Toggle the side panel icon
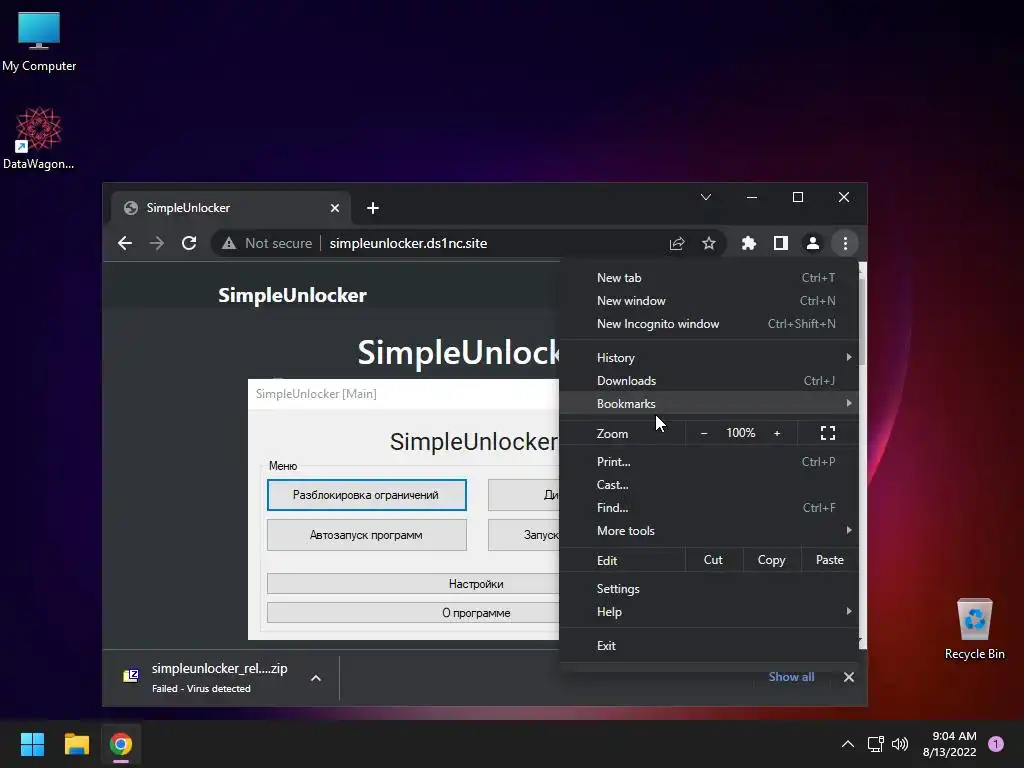This screenshot has height=768, width=1024. (x=780, y=244)
